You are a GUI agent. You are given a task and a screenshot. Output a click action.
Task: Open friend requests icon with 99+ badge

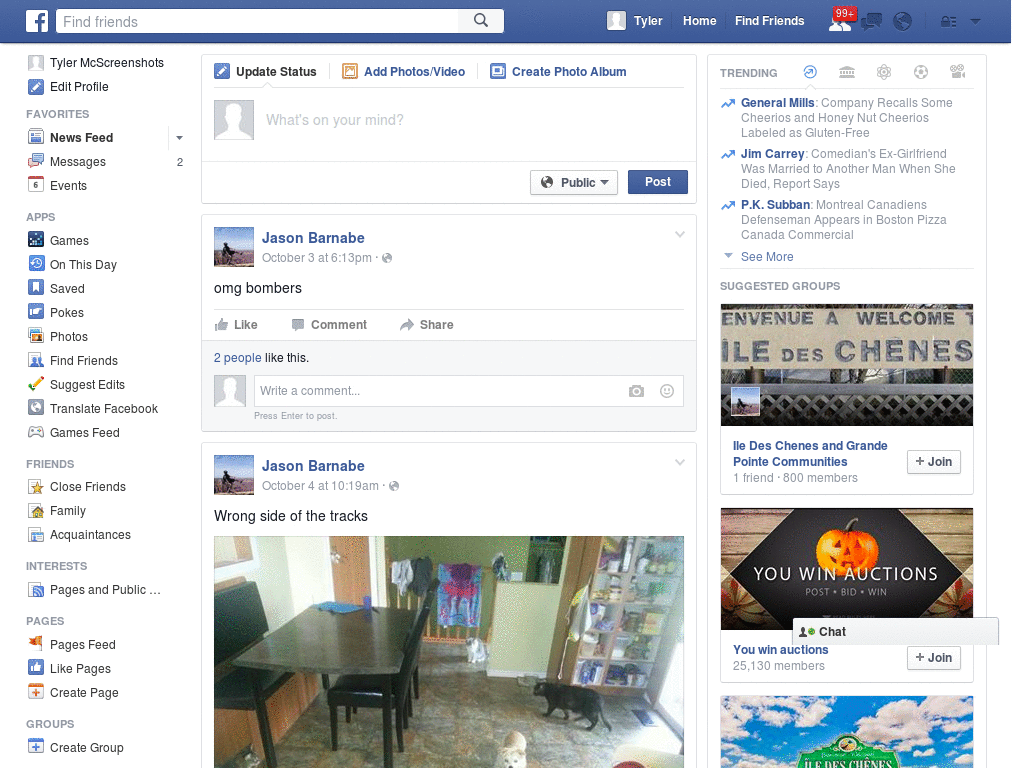pyautogui.click(x=840, y=21)
